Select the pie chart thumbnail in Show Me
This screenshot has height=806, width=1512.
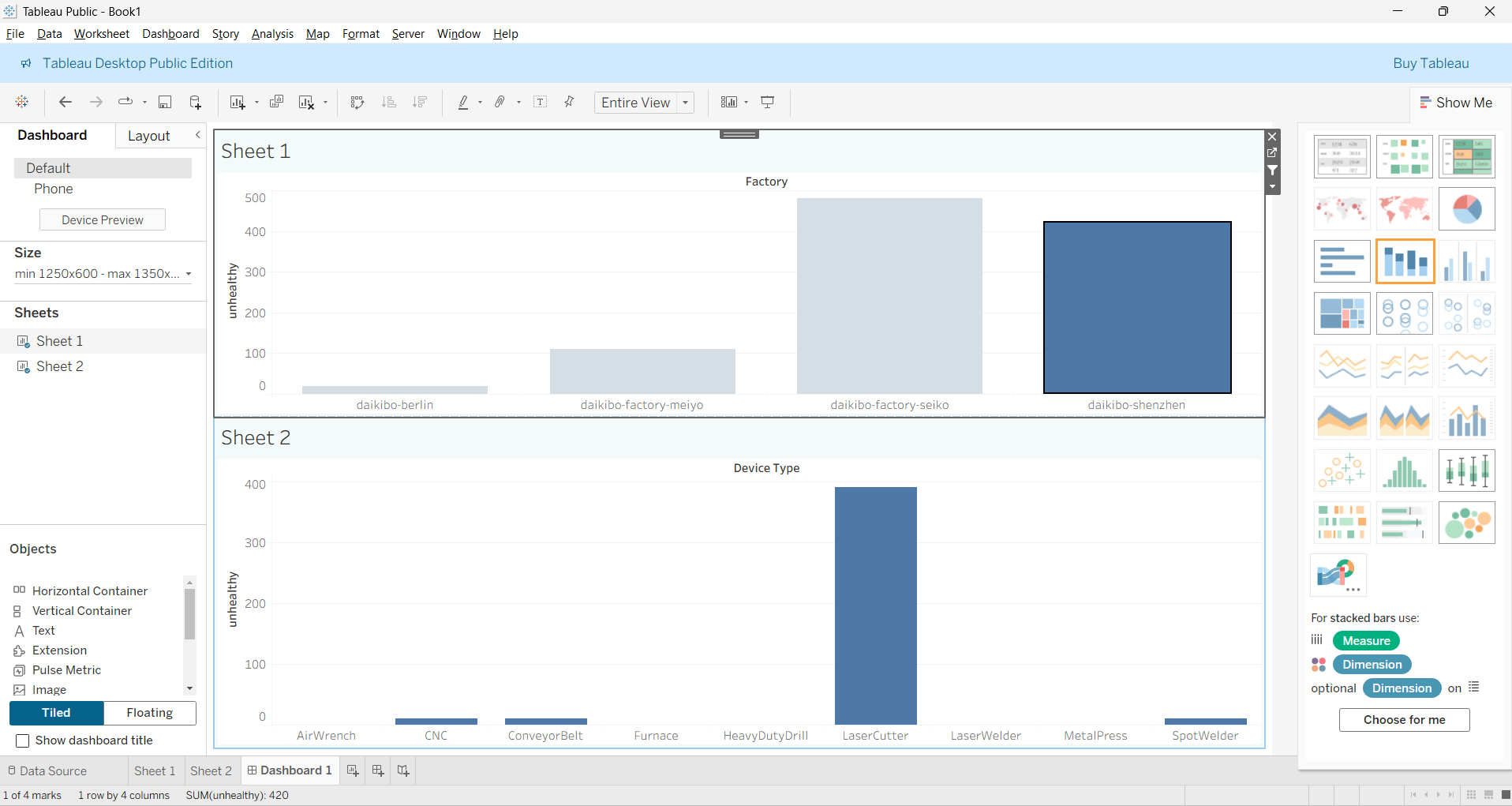pos(1467,209)
